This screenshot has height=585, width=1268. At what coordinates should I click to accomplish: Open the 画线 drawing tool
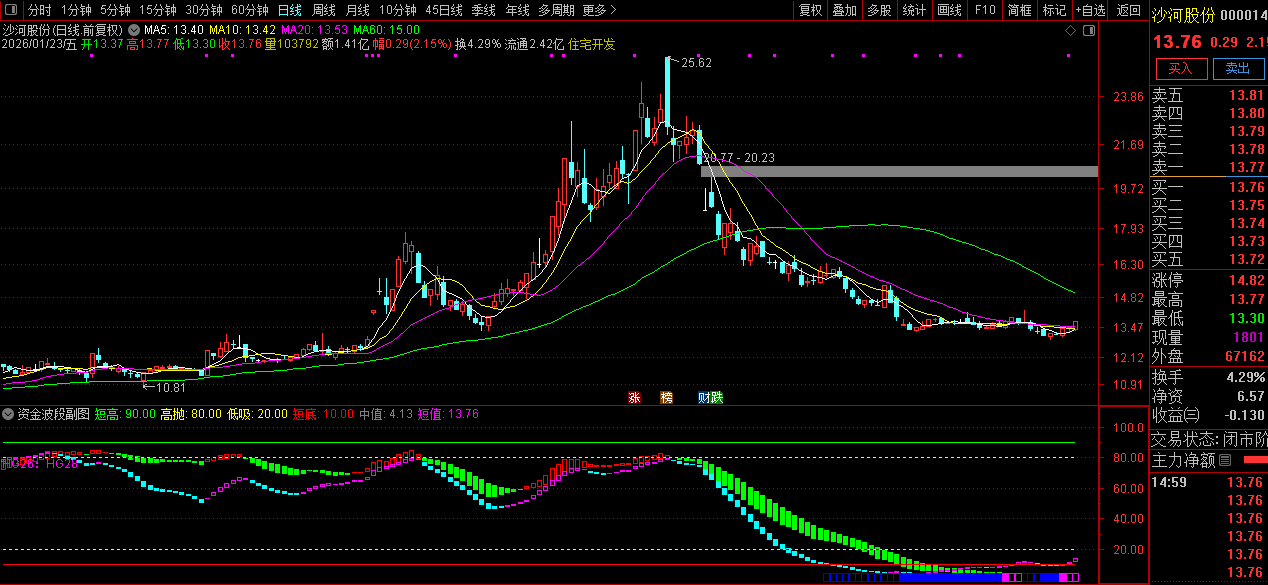click(949, 10)
